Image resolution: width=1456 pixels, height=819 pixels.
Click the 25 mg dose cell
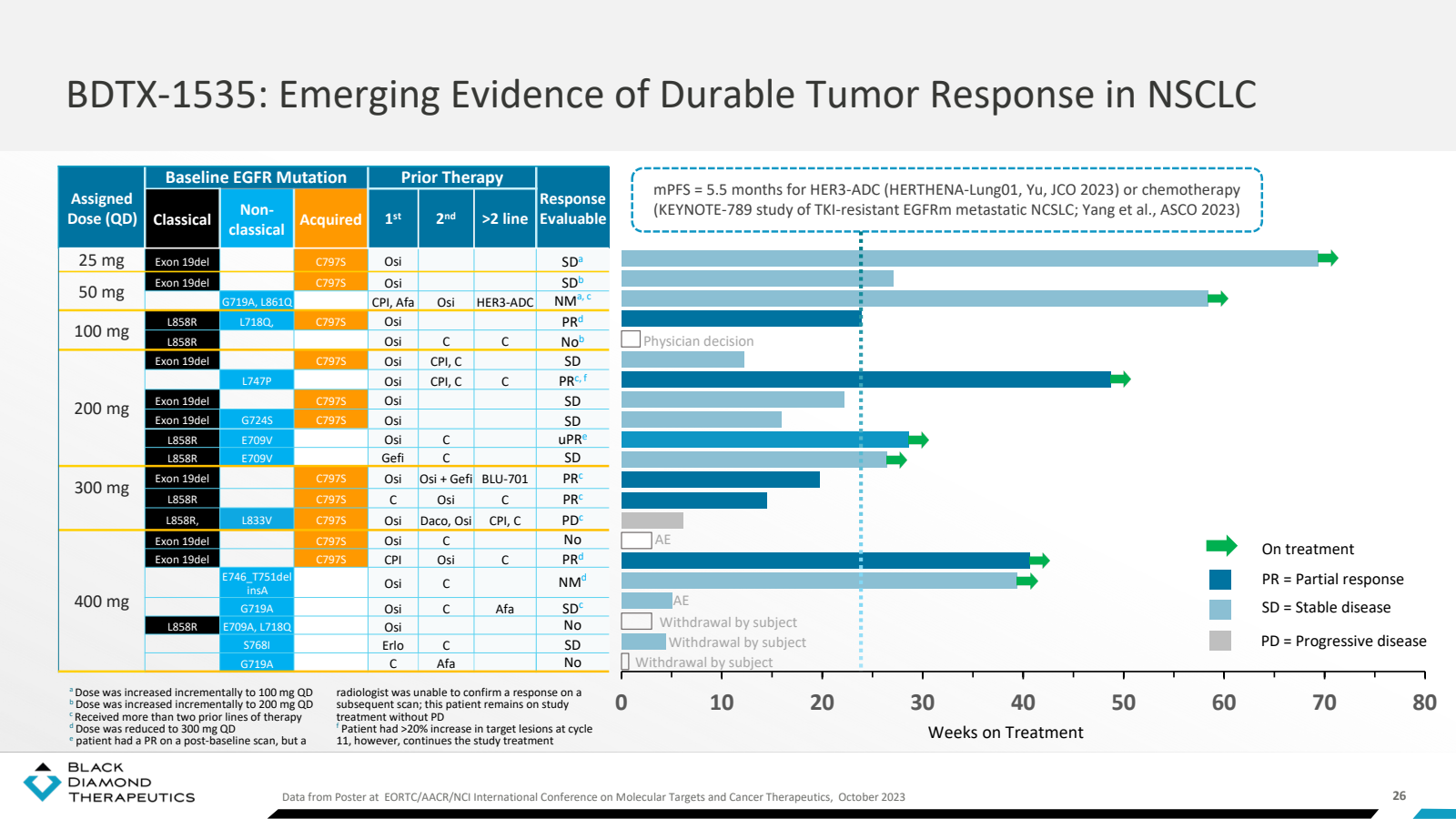[102, 260]
